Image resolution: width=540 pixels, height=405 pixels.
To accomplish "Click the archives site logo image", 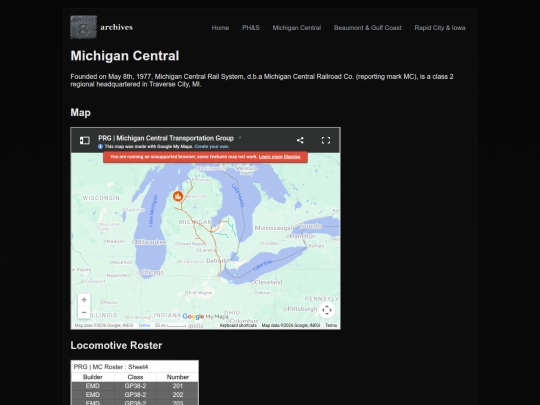I will tap(83, 27).
